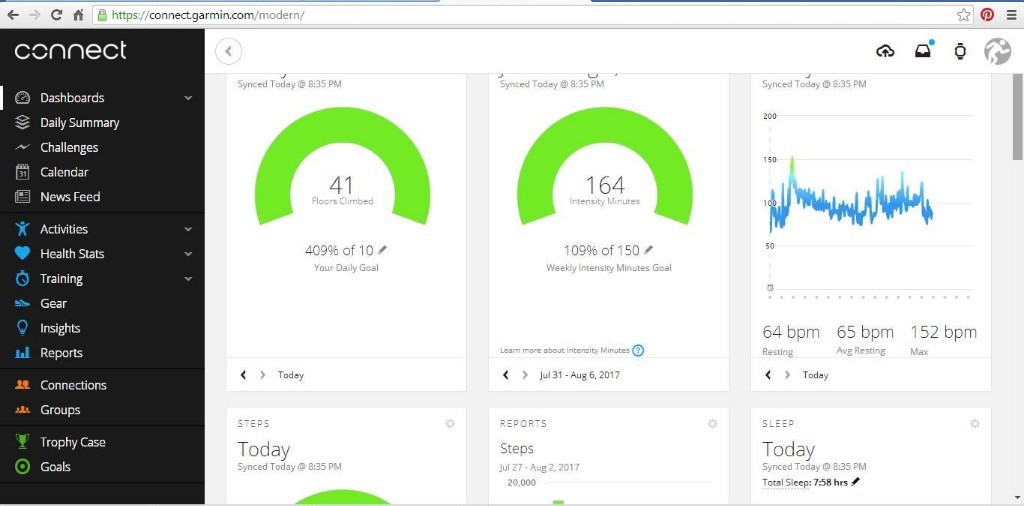Viewport: 1024px width, 506px height.
Task: Click the Garmin connect logo
Action: click(71, 50)
